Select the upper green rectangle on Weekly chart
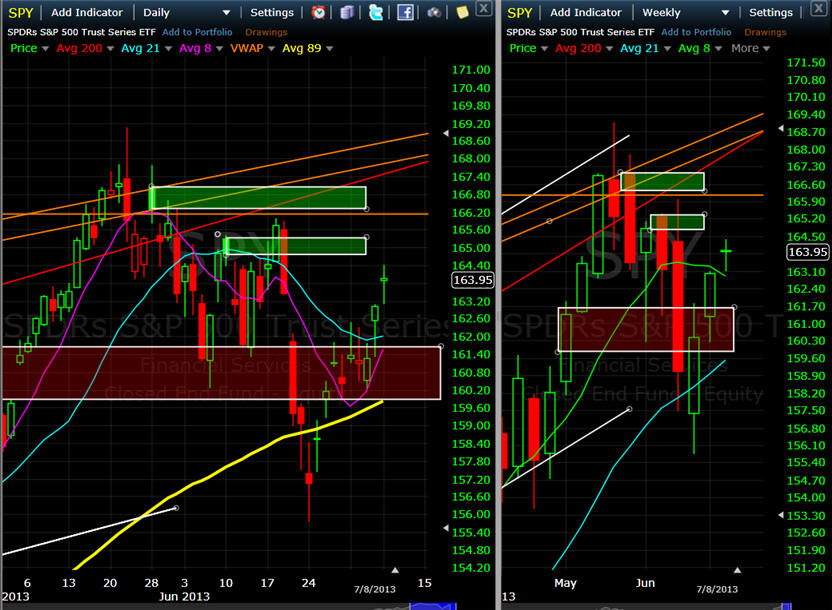 pyautogui.click(x=662, y=181)
